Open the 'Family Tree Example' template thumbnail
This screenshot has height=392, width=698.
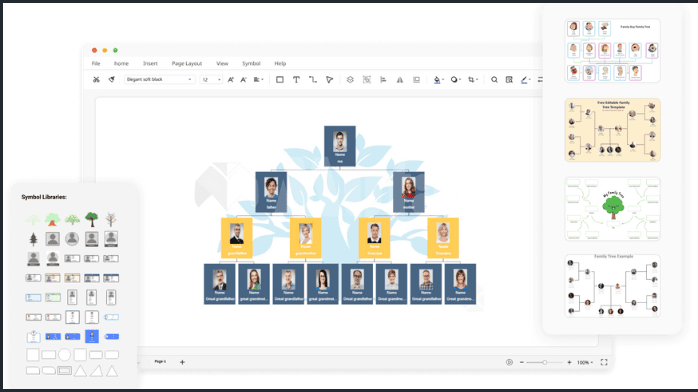tap(613, 286)
